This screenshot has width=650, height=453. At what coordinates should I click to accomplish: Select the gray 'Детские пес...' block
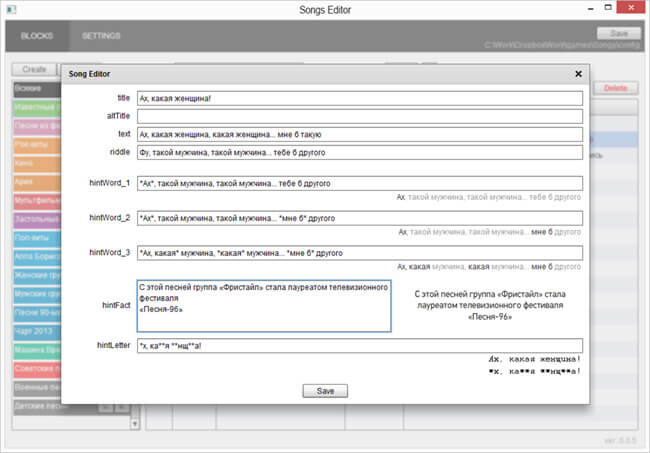(x=37, y=406)
